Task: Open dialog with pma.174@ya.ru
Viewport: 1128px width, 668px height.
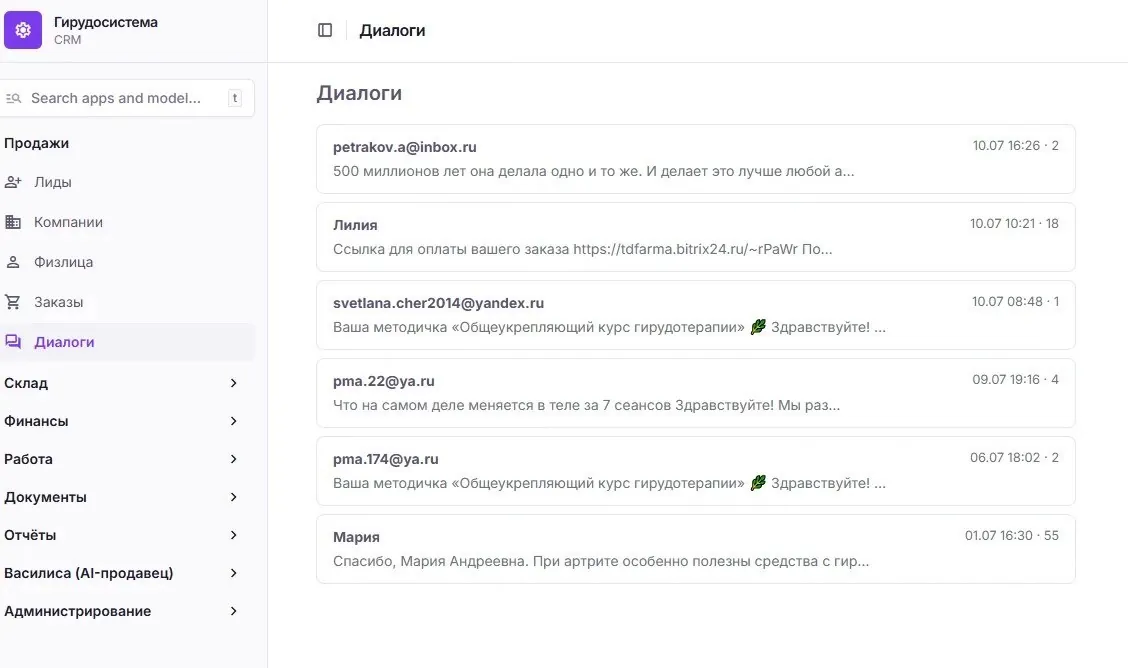Action: tap(696, 471)
